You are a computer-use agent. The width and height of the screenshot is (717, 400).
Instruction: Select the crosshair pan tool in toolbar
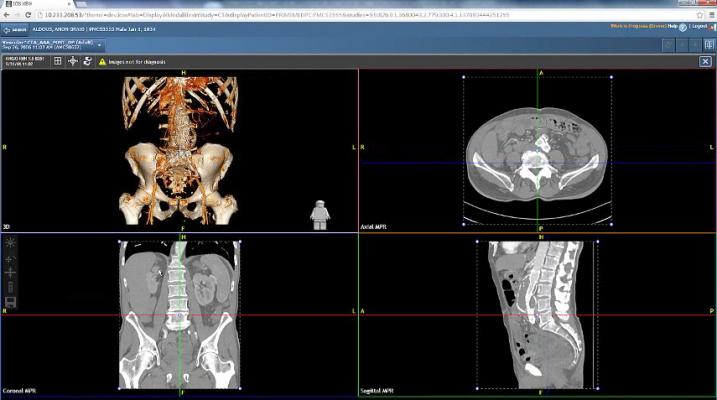click(x=72, y=61)
